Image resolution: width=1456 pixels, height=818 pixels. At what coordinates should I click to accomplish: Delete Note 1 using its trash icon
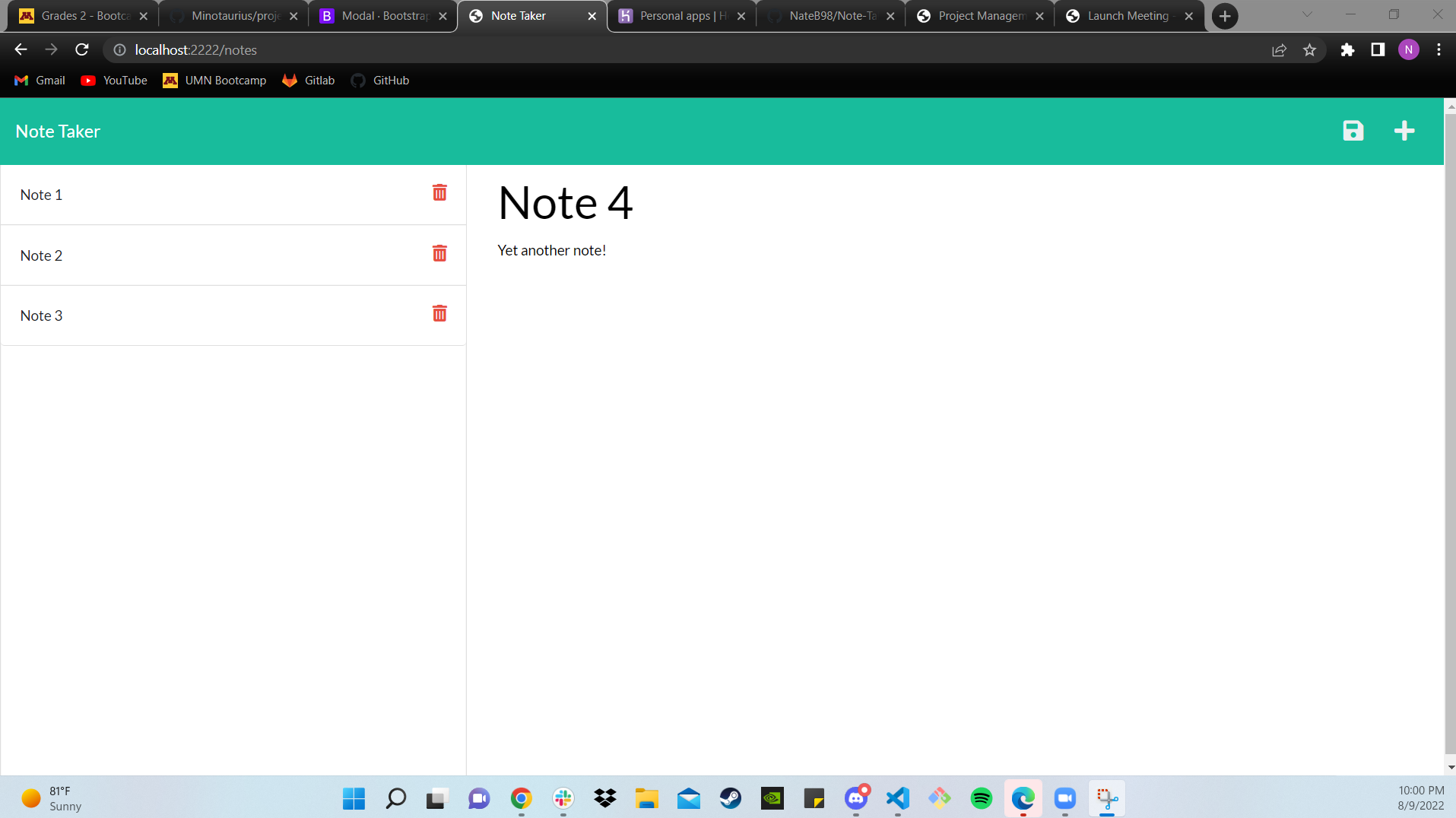click(x=439, y=193)
